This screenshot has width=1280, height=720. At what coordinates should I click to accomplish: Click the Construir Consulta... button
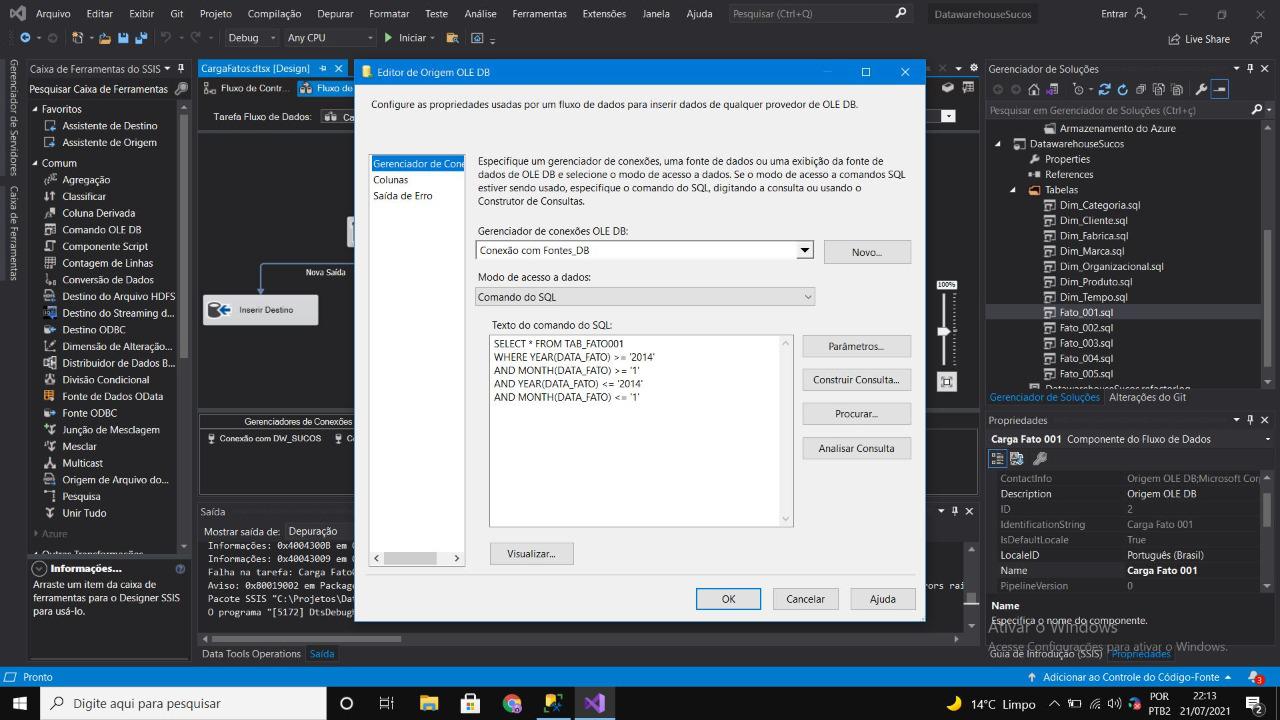(856, 380)
